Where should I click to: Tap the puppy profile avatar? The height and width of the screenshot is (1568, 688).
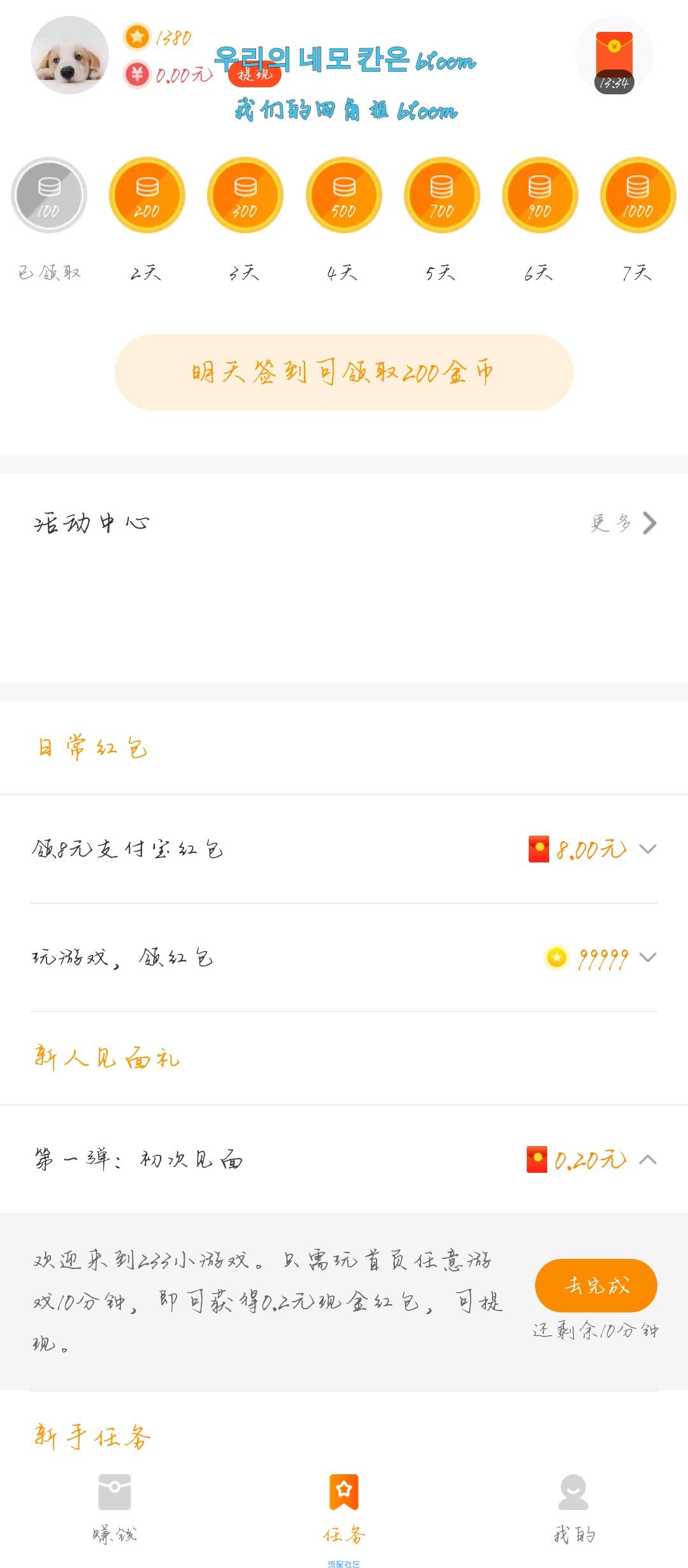69,55
